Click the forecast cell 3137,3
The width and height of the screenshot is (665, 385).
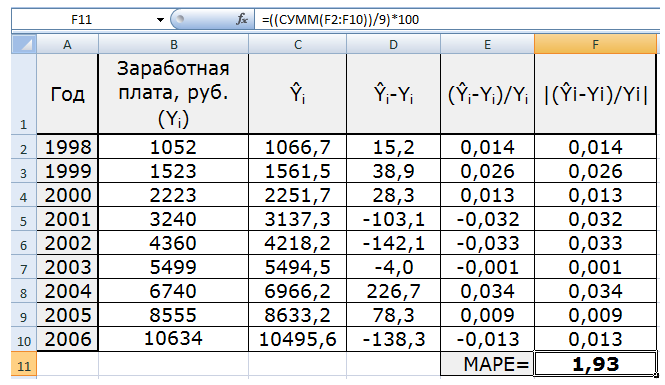(x=298, y=219)
